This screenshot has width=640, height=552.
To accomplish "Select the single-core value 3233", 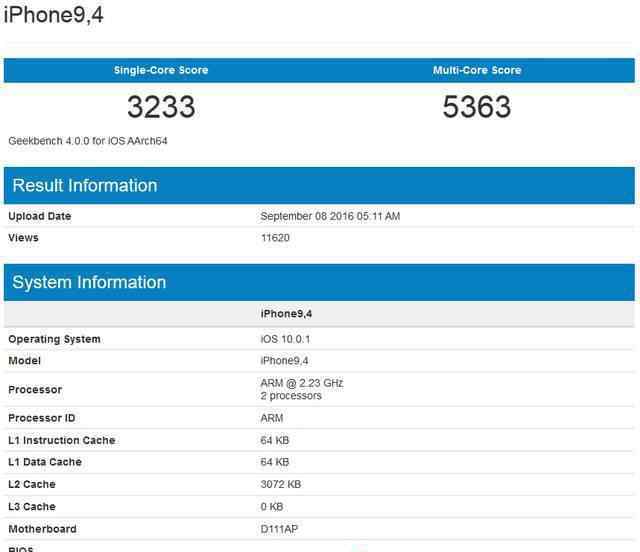I will (161, 107).
